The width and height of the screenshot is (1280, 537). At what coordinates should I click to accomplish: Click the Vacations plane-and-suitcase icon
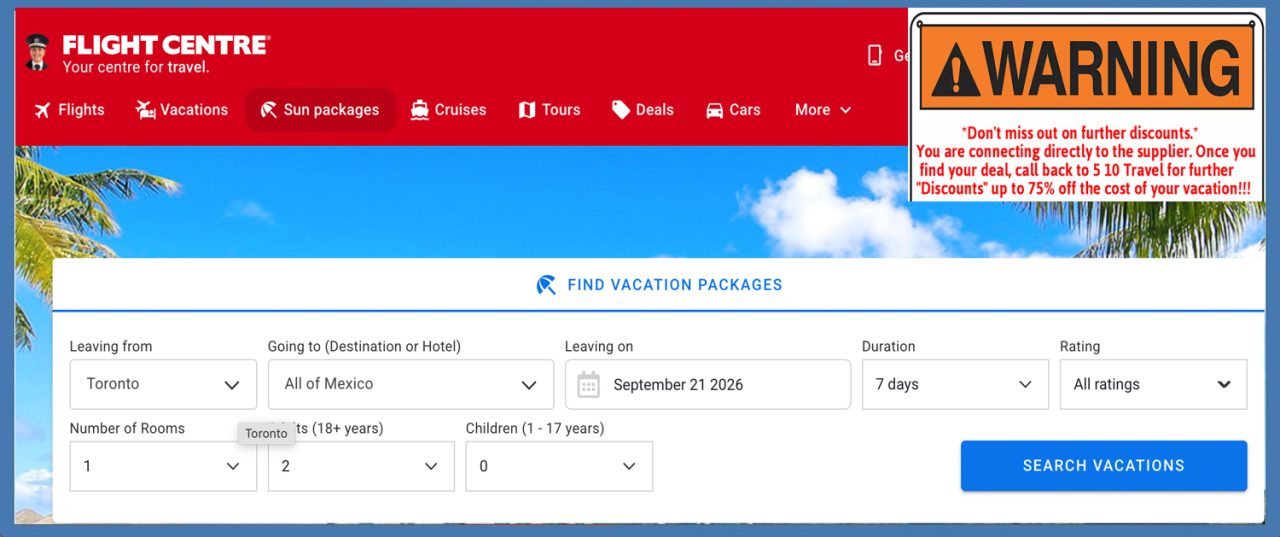pyautogui.click(x=146, y=110)
